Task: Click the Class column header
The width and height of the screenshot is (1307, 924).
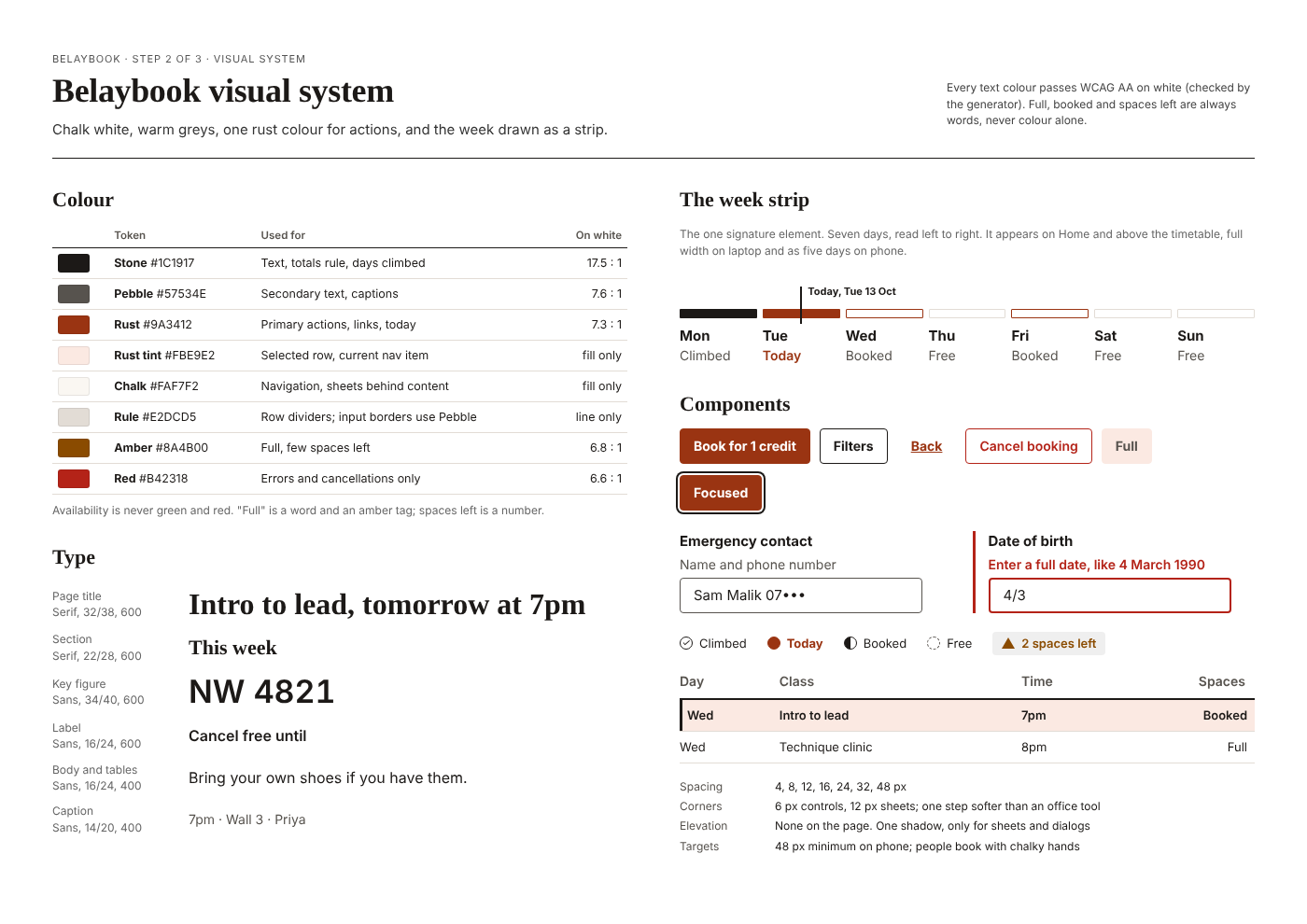Action: click(796, 681)
